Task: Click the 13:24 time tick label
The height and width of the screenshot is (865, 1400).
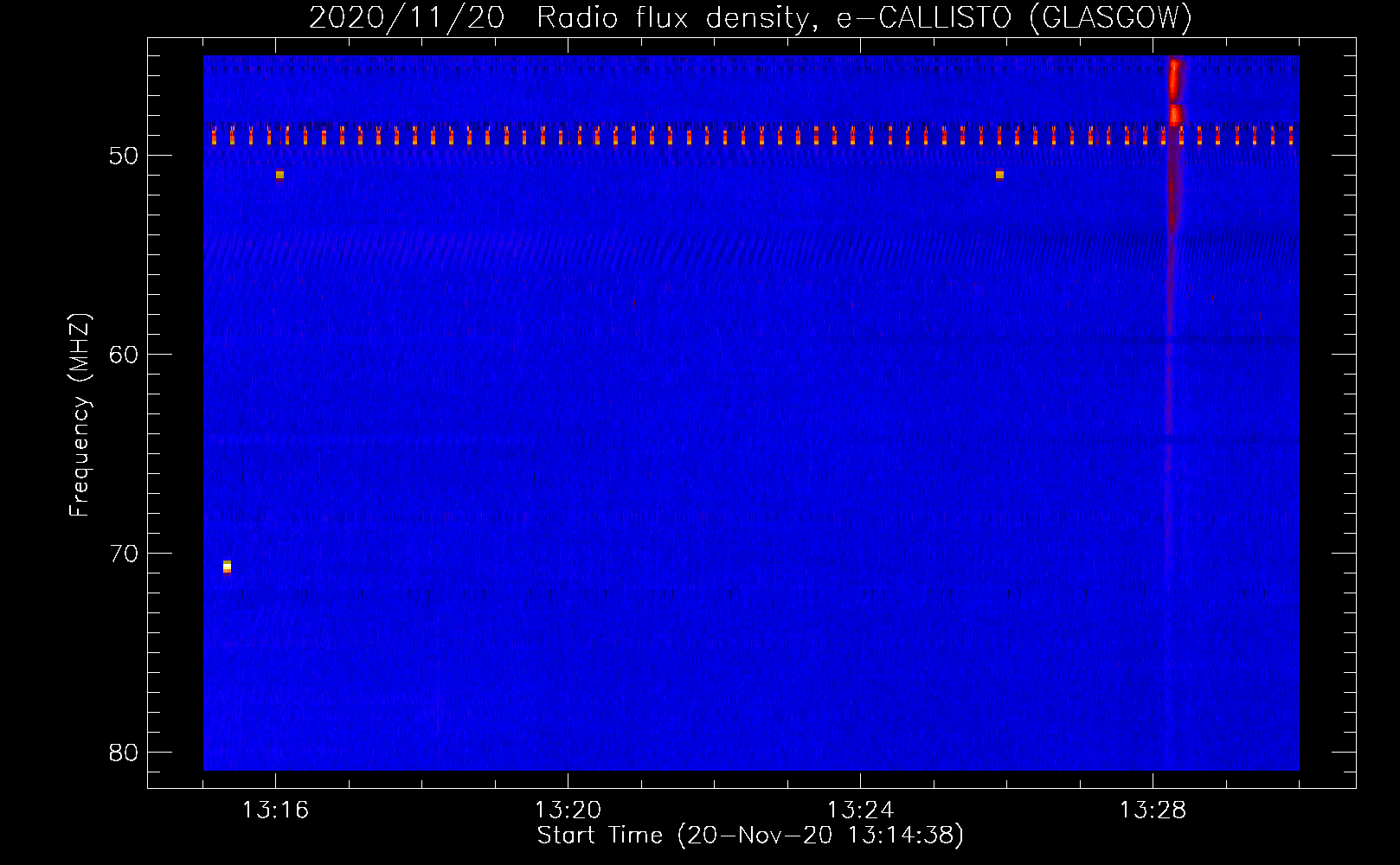Action: point(860,810)
